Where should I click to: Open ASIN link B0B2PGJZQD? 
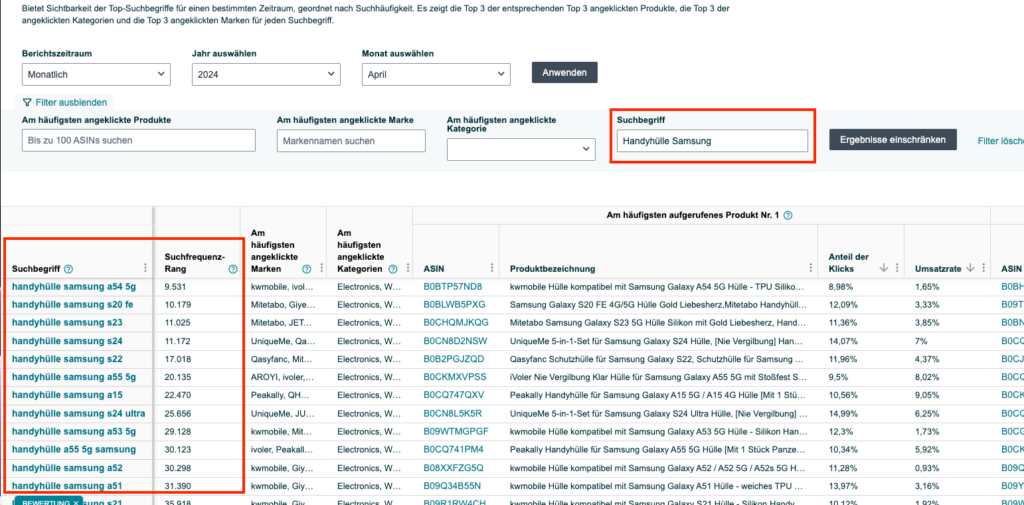tap(454, 359)
